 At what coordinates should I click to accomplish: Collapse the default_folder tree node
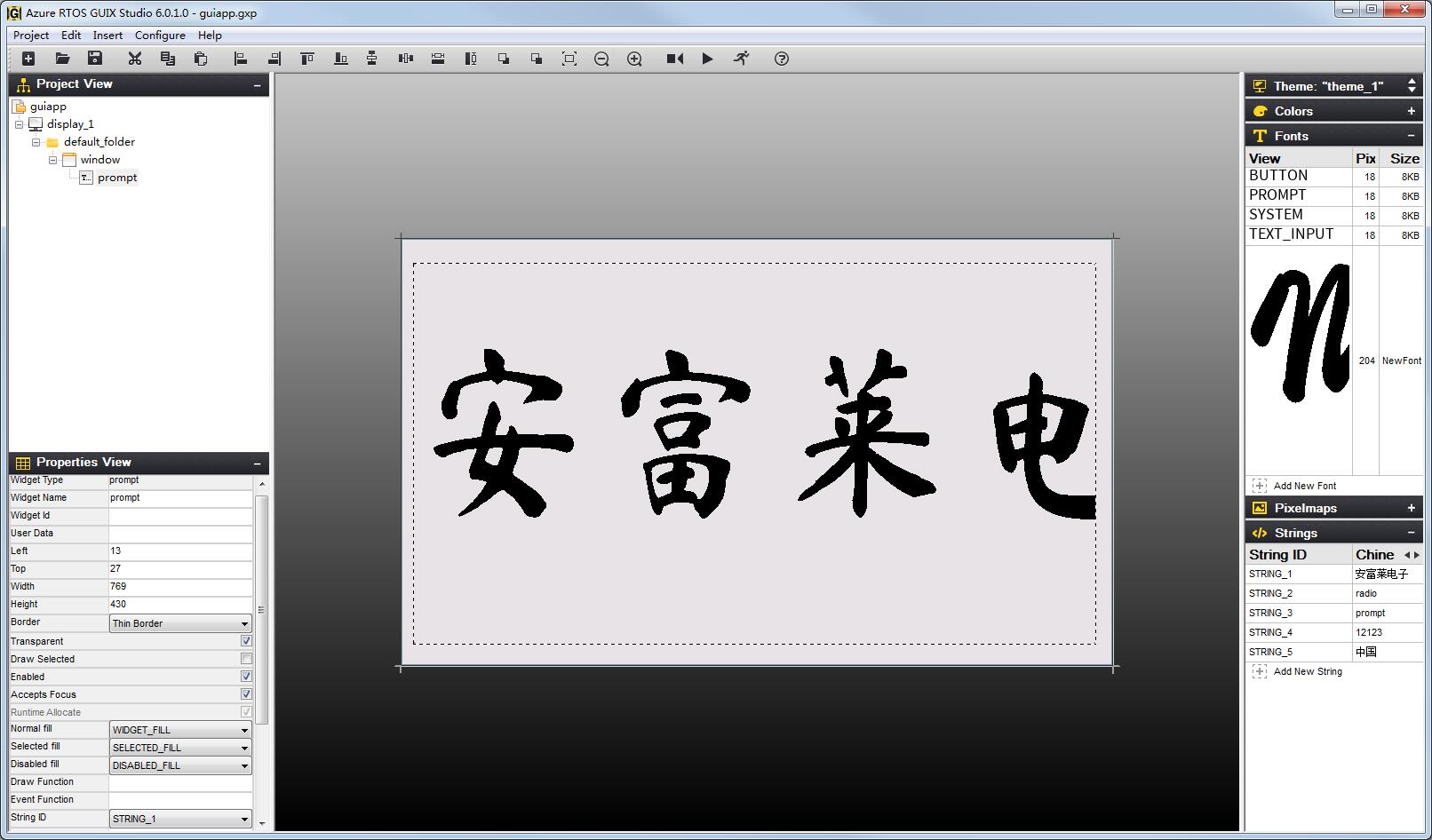click(36, 142)
